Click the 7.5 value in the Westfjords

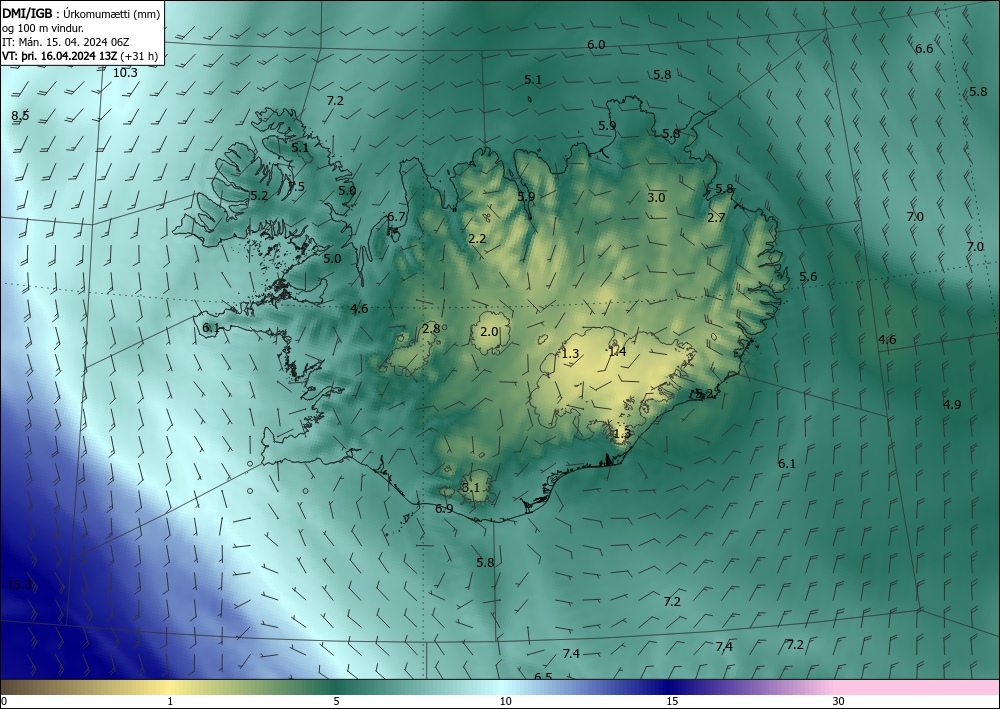tap(296, 187)
